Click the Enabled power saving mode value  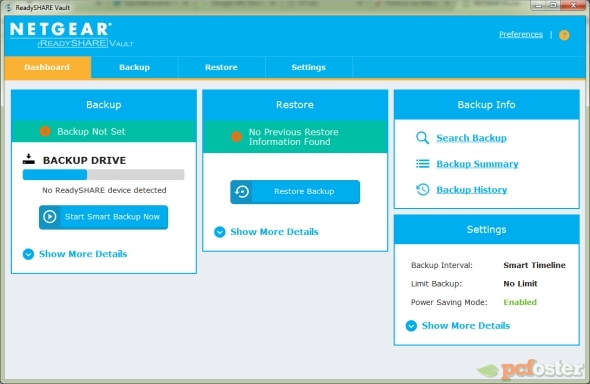click(520, 302)
